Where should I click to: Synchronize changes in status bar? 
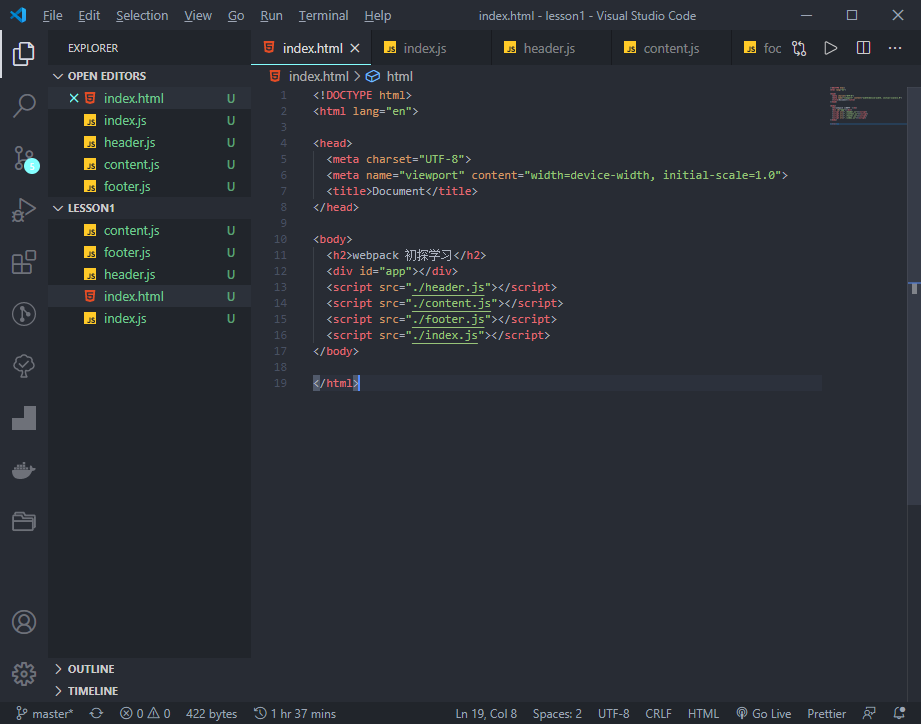(x=96, y=713)
